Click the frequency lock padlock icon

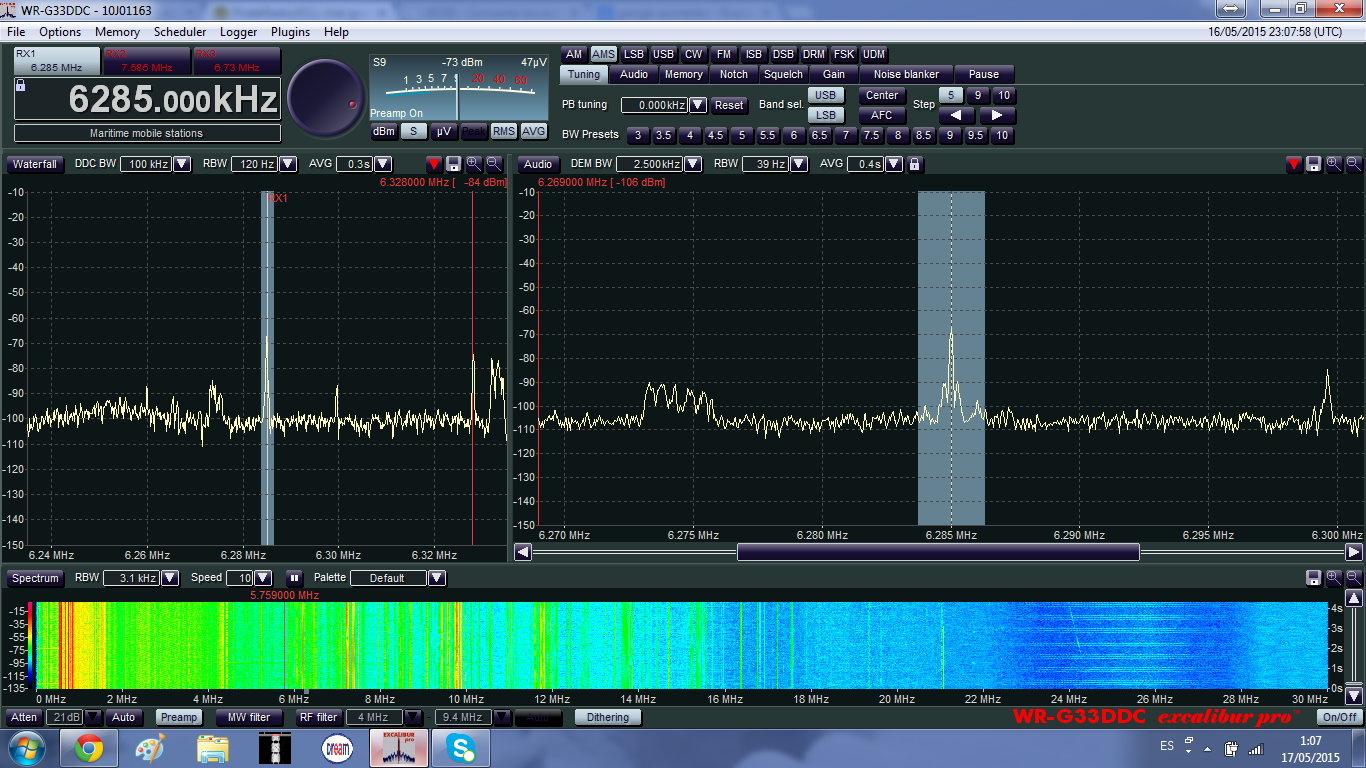tap(21, 87)
